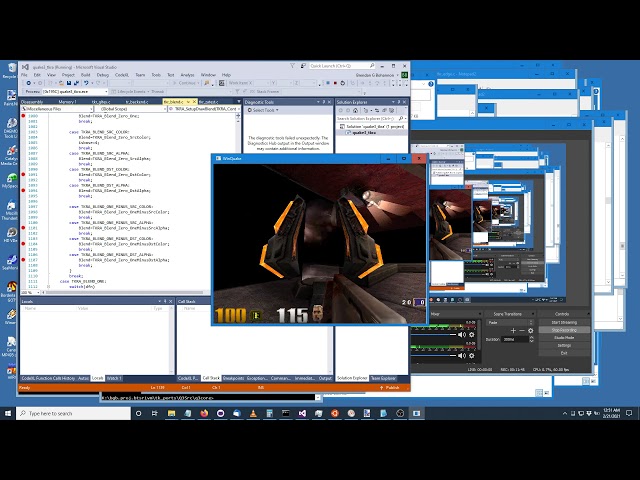Pin the Diagnostic Tools panel
Image resolution: width=640 pixels, height=480 pixels.
(324, 102)
